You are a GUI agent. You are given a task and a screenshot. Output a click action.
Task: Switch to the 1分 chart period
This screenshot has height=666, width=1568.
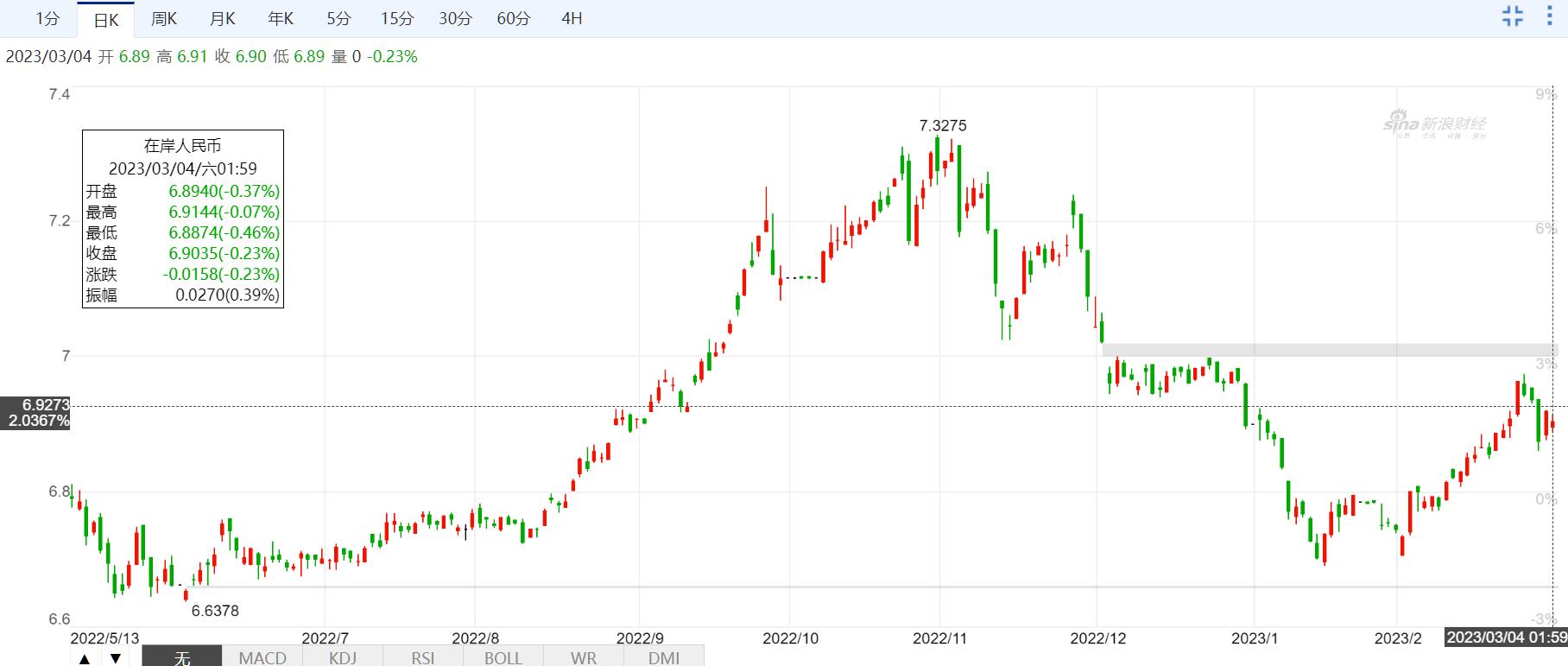coord(48,18)
